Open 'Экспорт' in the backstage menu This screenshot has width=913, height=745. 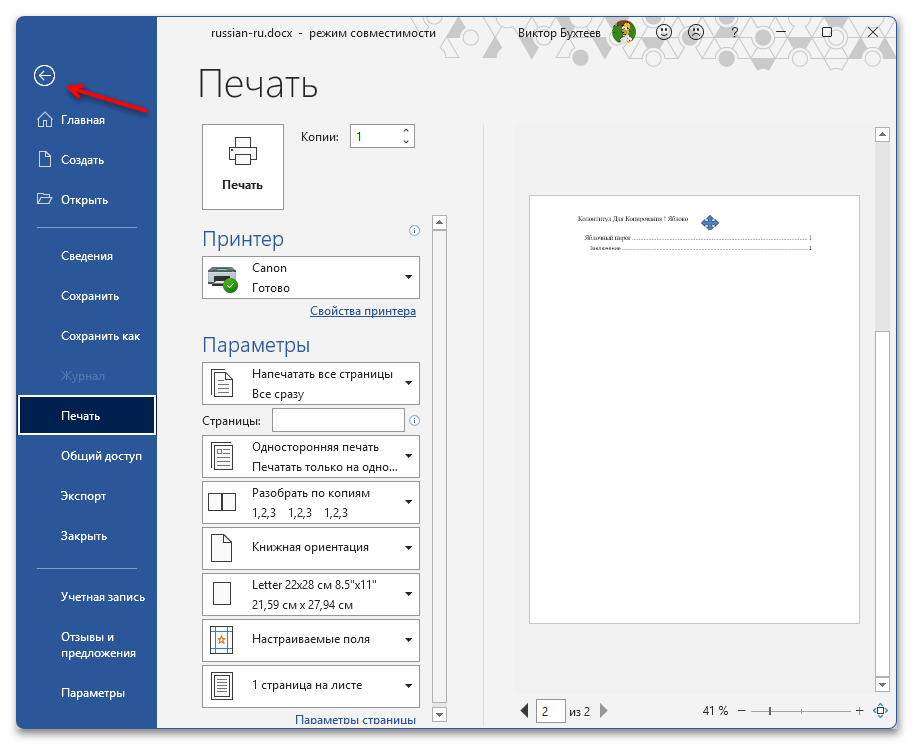click(87, 496)
